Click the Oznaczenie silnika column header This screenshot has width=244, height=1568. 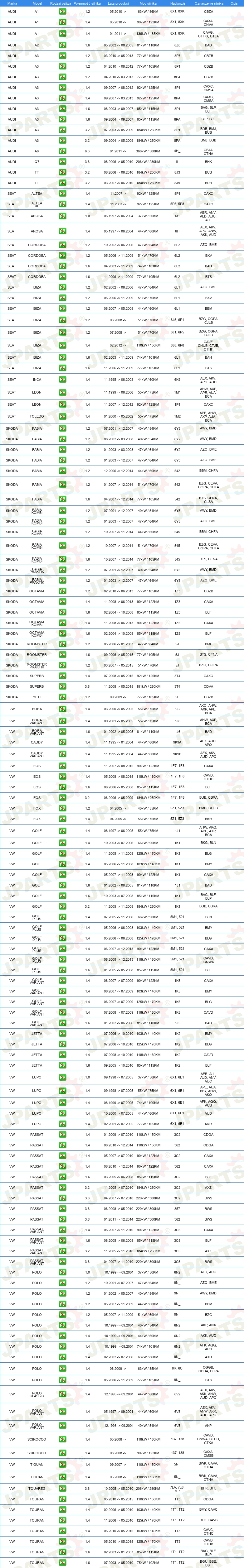pyautogui.click(x=208, y=3)
